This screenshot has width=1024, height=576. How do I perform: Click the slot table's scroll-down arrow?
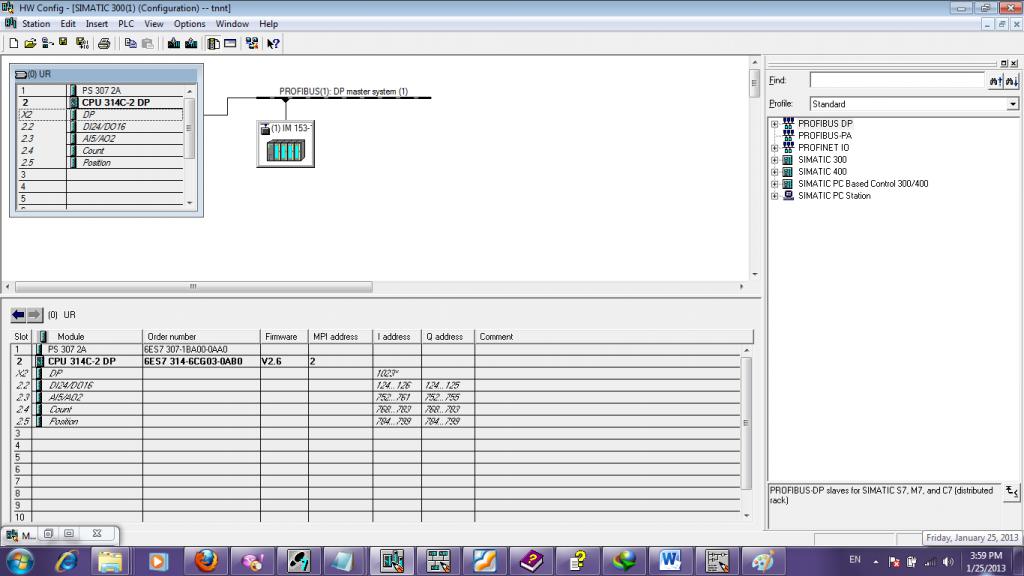(746, 516)
